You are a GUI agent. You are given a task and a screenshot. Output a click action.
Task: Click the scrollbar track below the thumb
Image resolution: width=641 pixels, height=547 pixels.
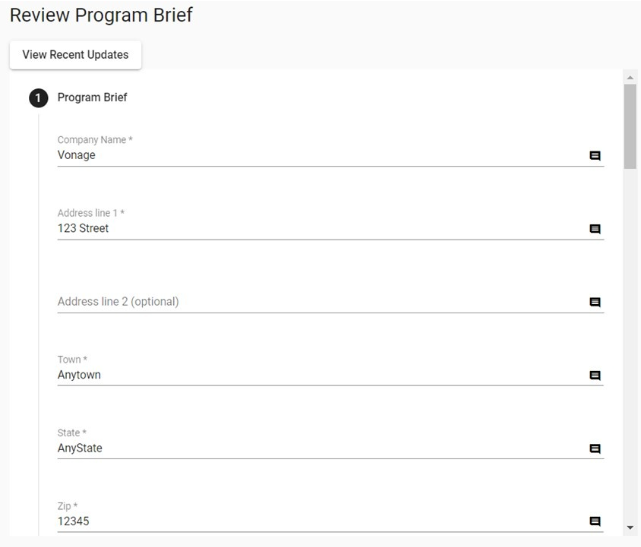click(x=630, y=350)
